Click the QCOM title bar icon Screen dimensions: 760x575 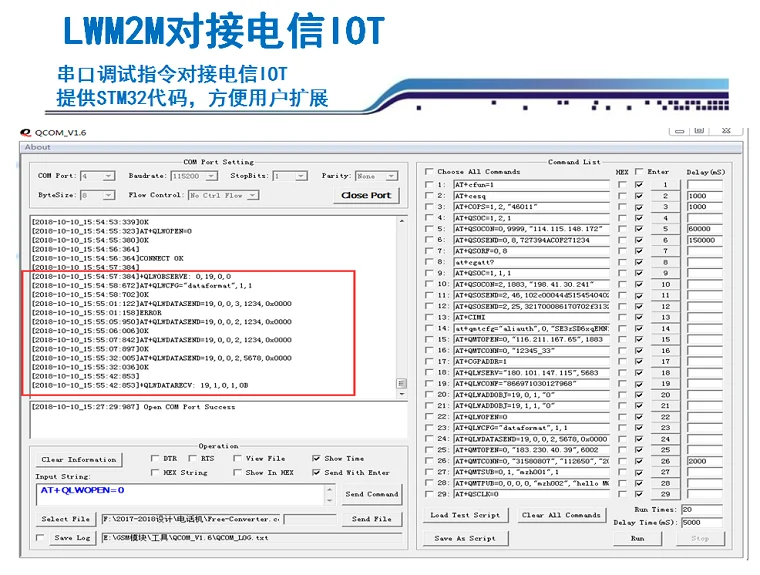(26, 132)
